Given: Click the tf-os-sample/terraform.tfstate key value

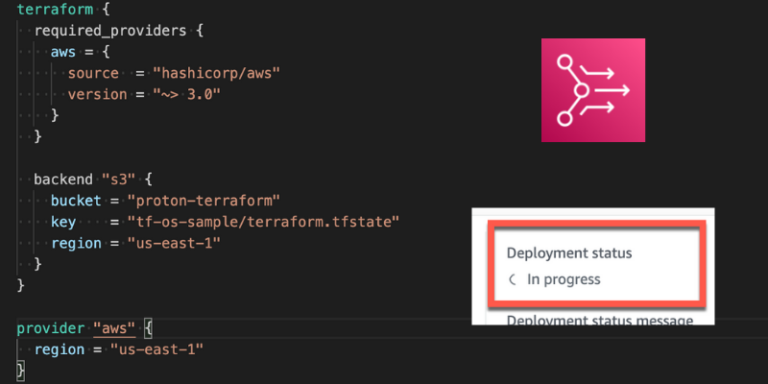Looking at the screenshot, I should [x=264, y=222].
